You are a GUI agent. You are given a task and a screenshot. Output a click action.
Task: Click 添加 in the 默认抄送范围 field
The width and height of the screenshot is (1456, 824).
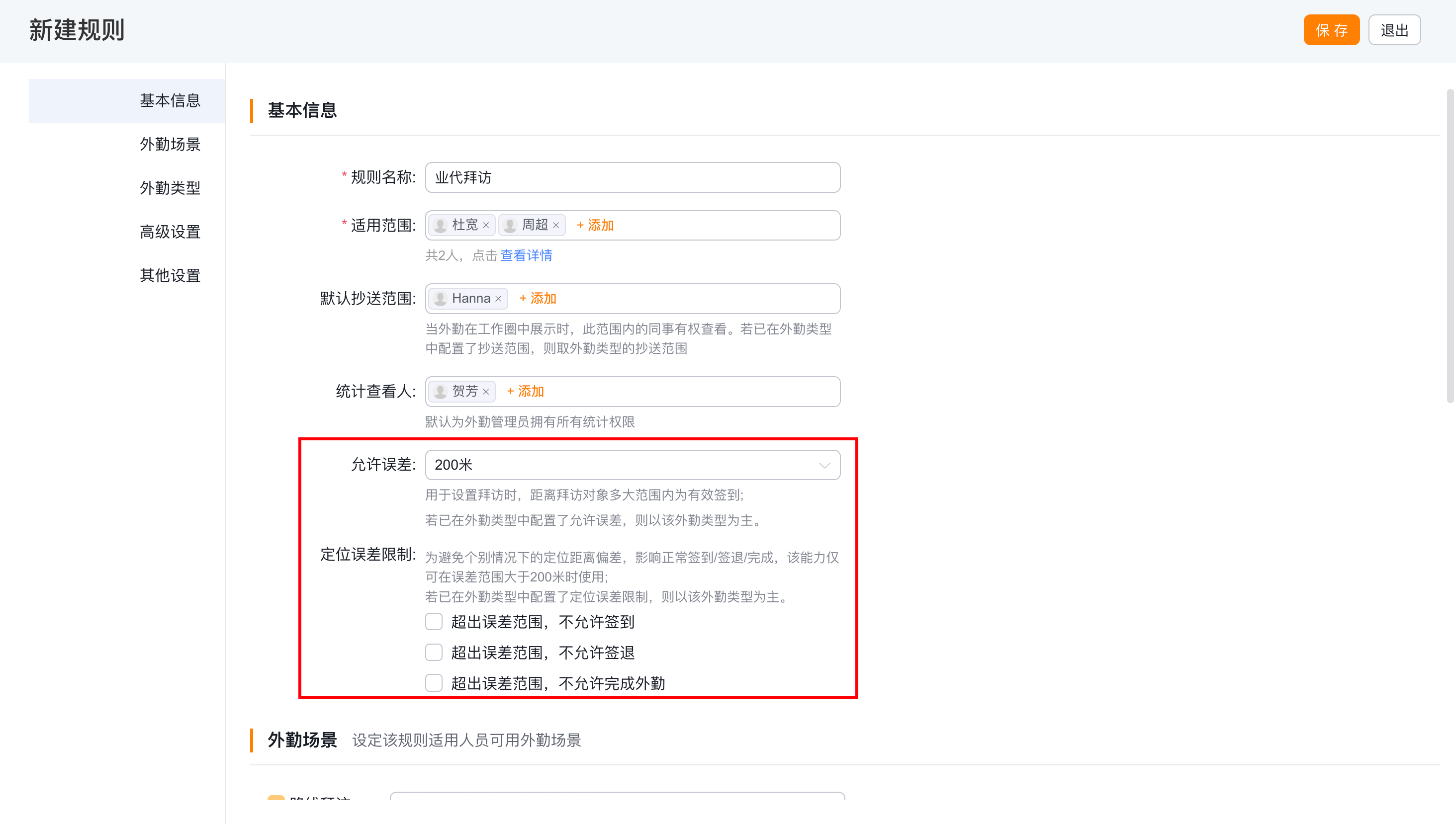click(538, 299)
